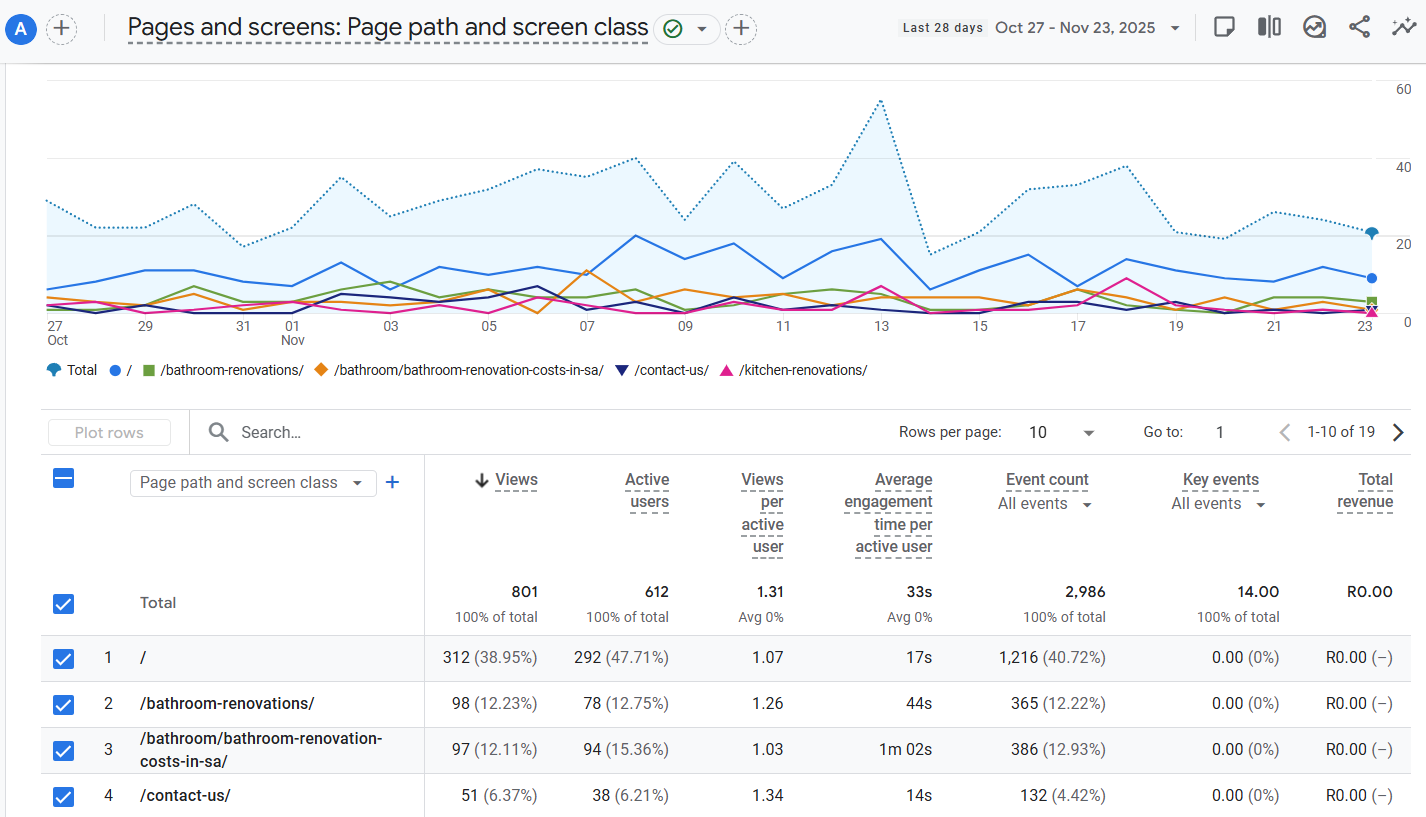Click the table search magnifier icon

click(218, 432)
